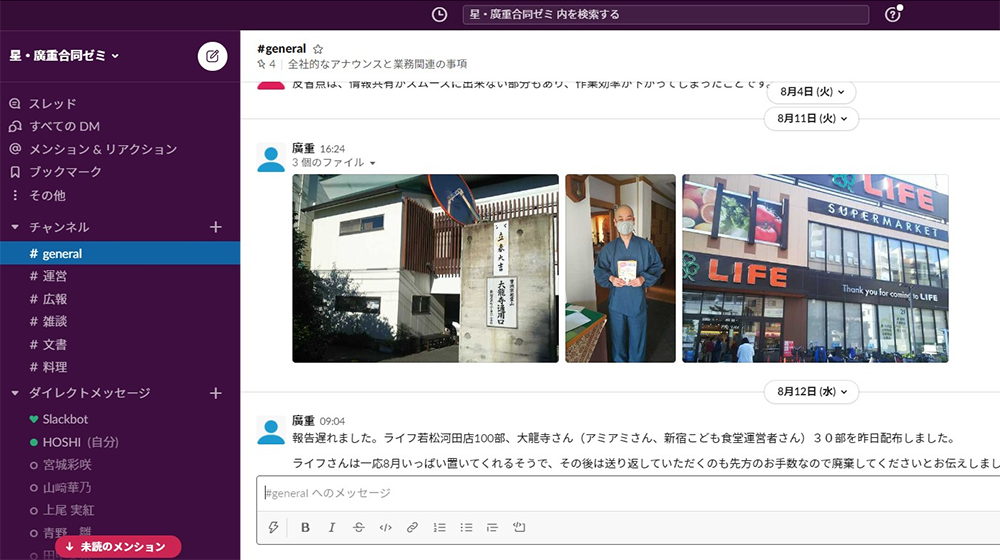The height and width of the screenshot is (560, 1000).
Task: Open 廣重 avatar on the 09:04 message
Action: 270,431
